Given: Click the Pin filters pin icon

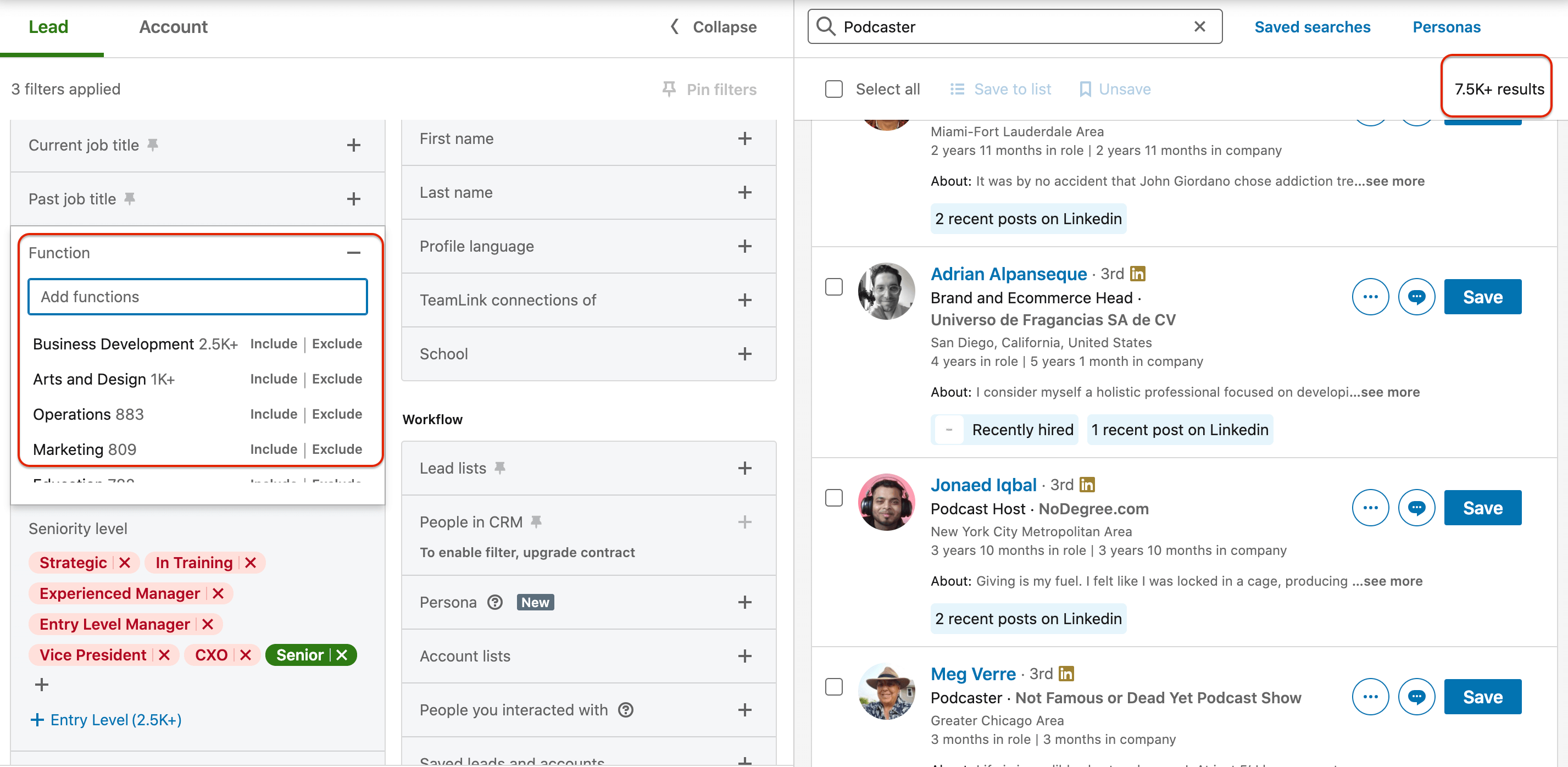Looking at the screenshot, I should click(669, 90).
